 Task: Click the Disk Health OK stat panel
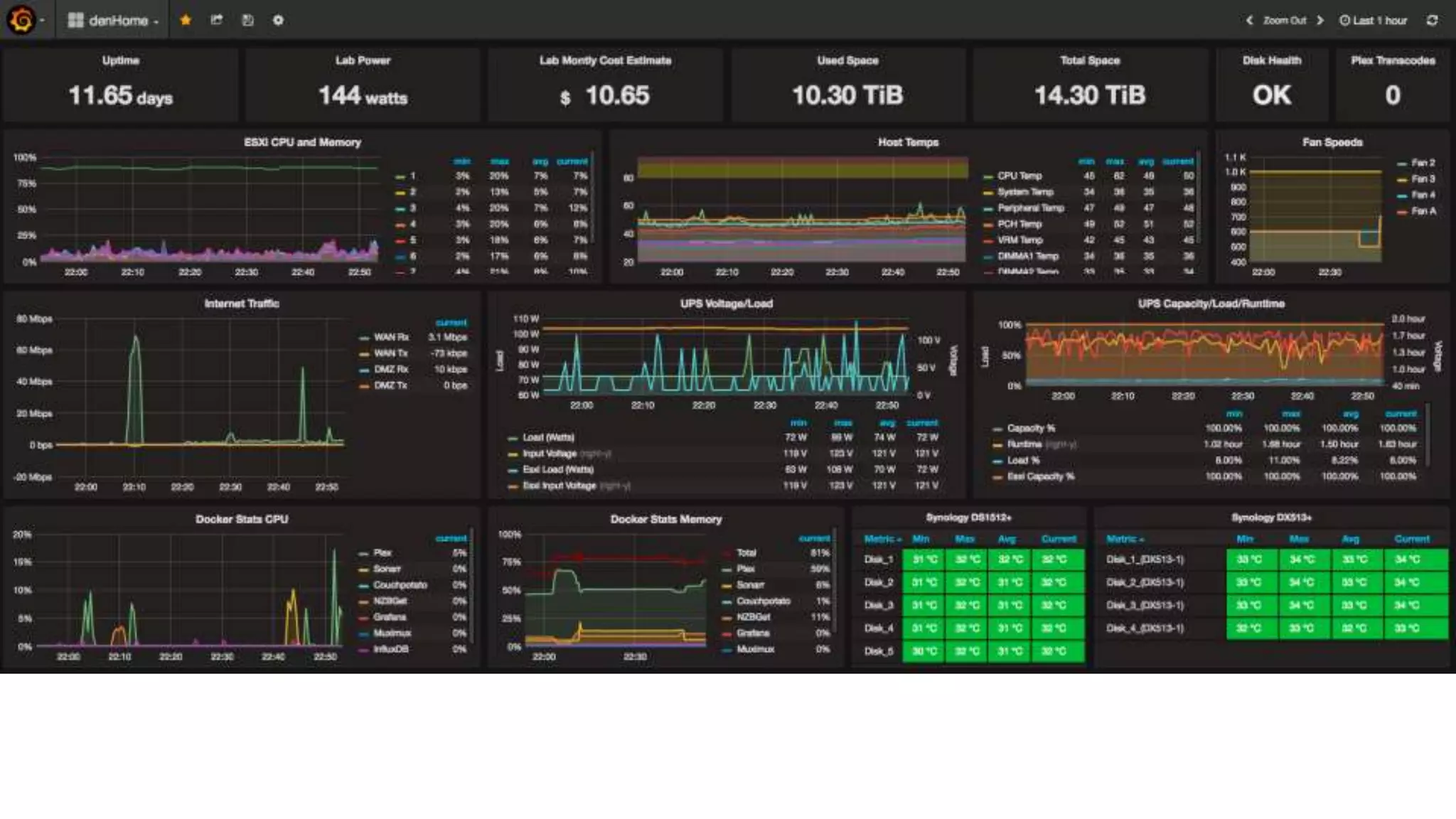pos(1271,95)
